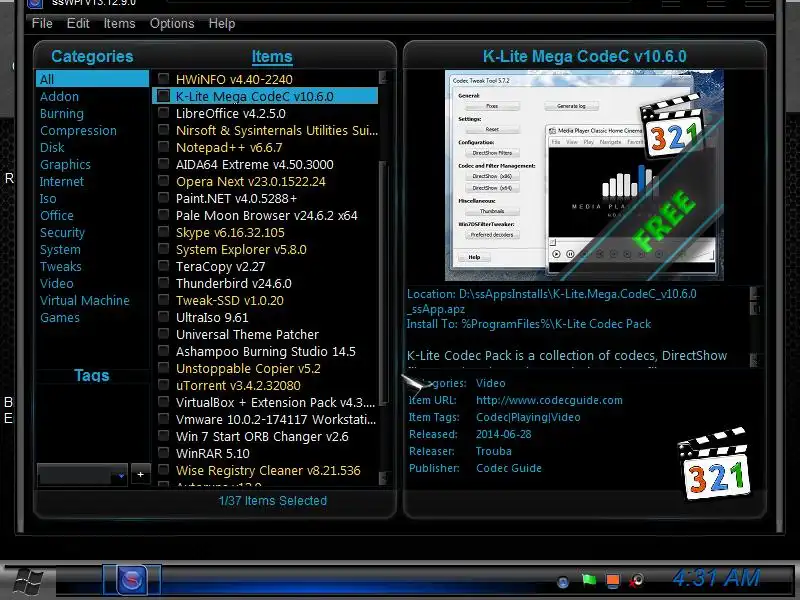The height and width of the screenshot is (600, 800).
Task: Open the File menu
Action: (42, 23)
